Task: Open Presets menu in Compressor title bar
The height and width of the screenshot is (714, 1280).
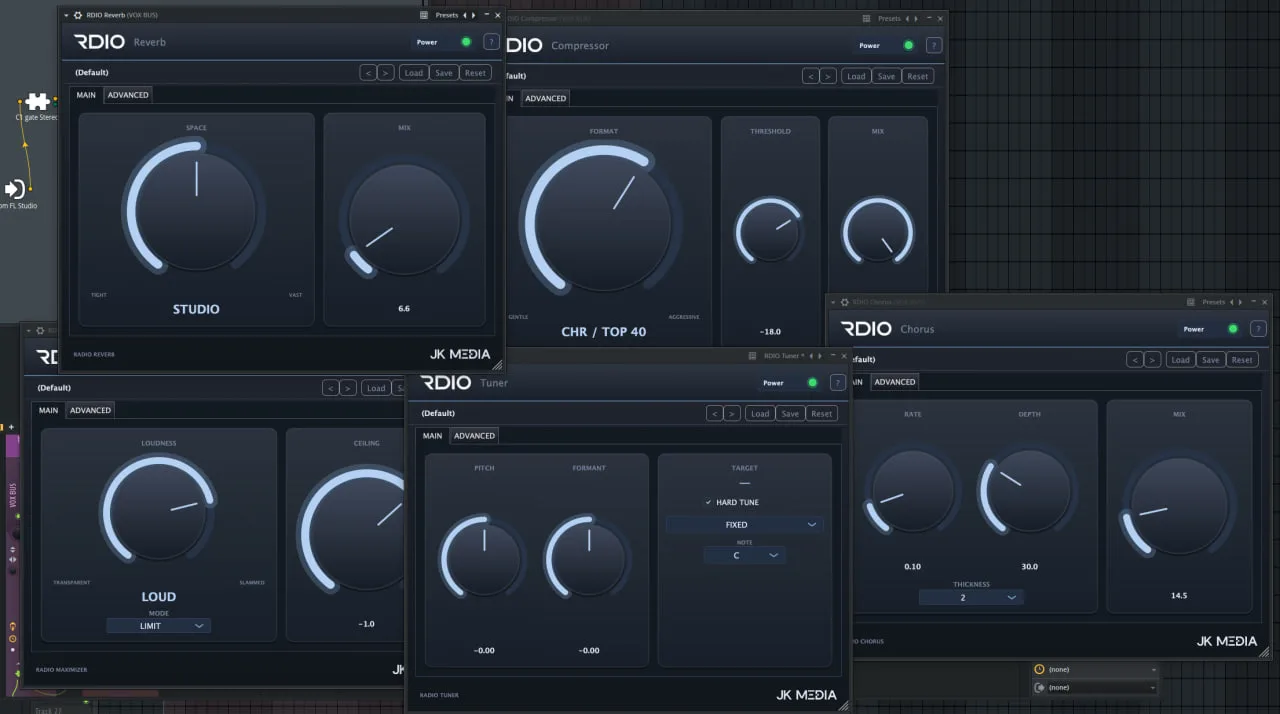Action: [x=890, y=18]
